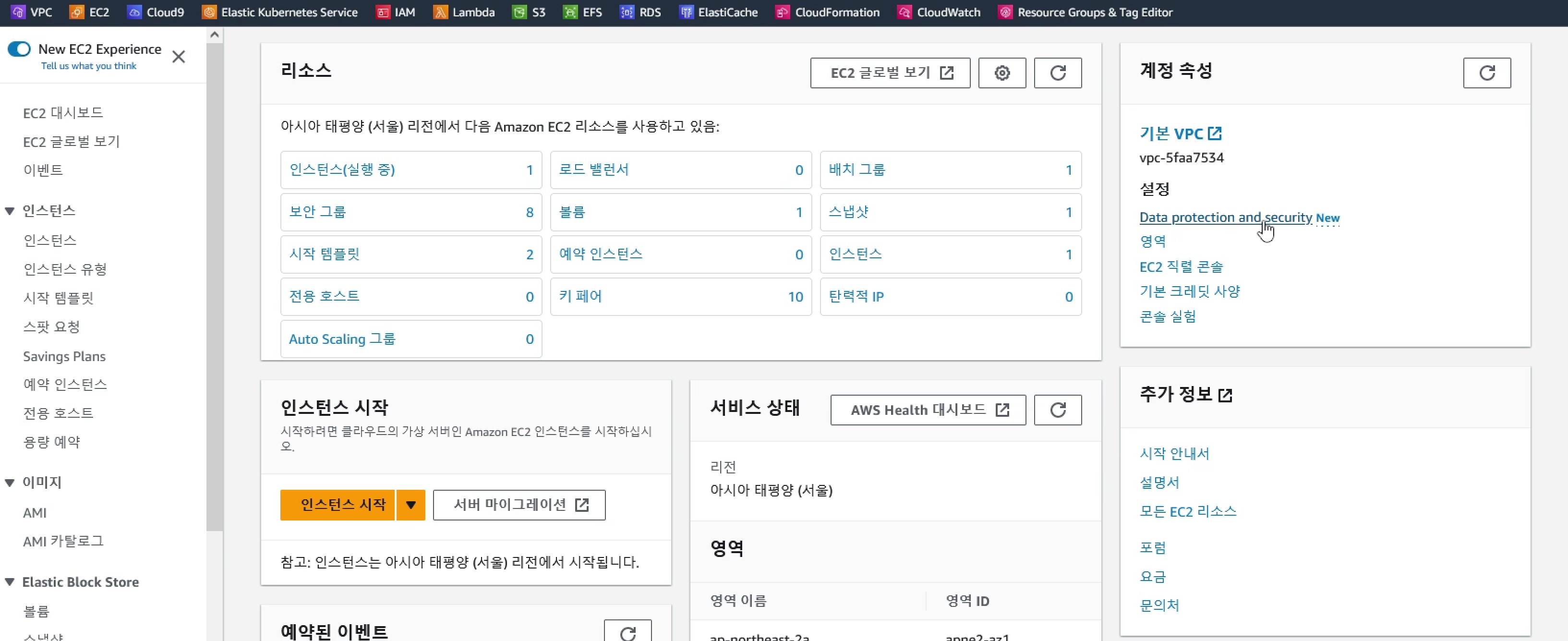Click the S3 shortcut icon

point(519,12)
